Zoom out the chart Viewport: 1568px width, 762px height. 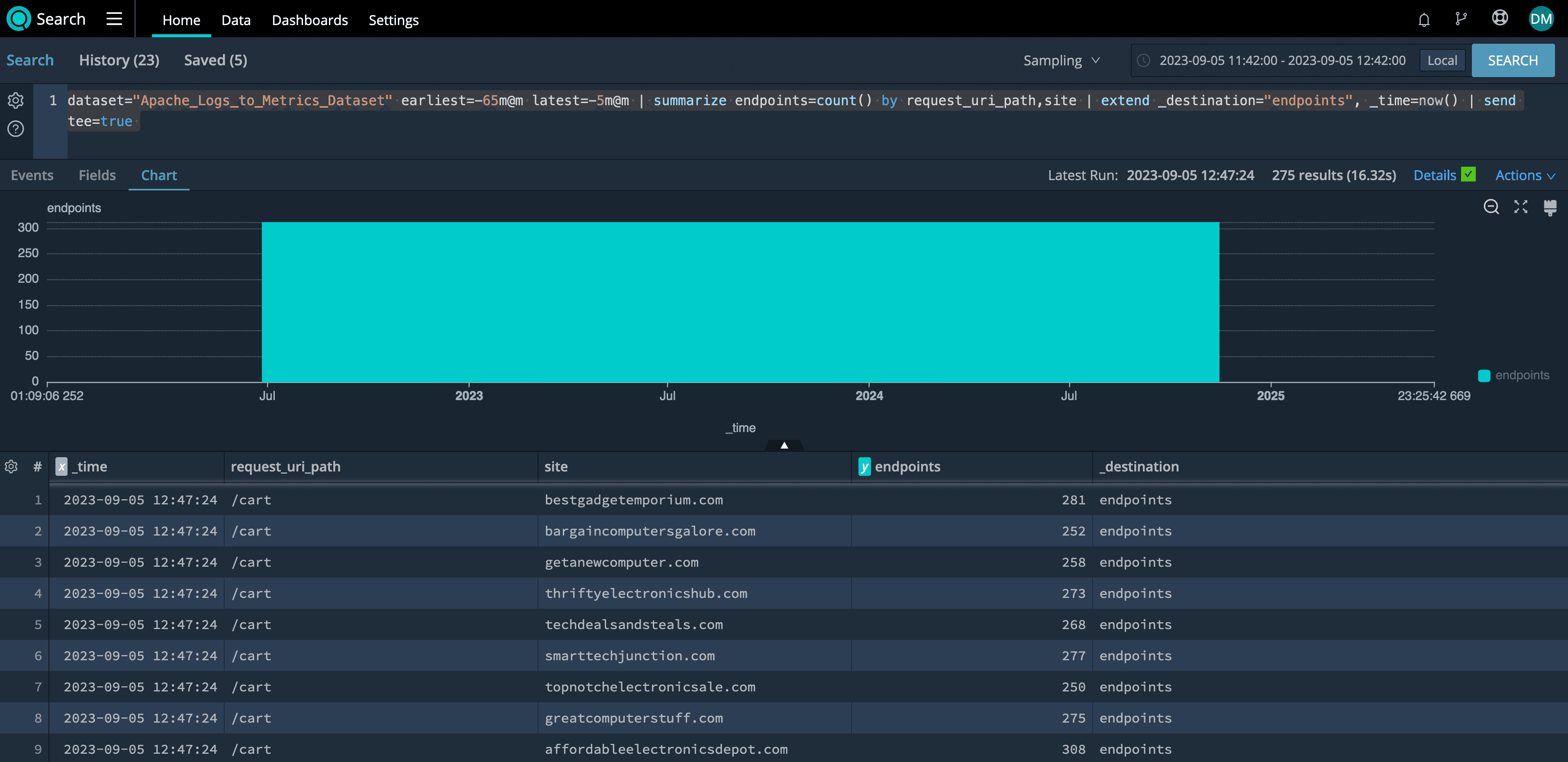(x=1491, y=207)
